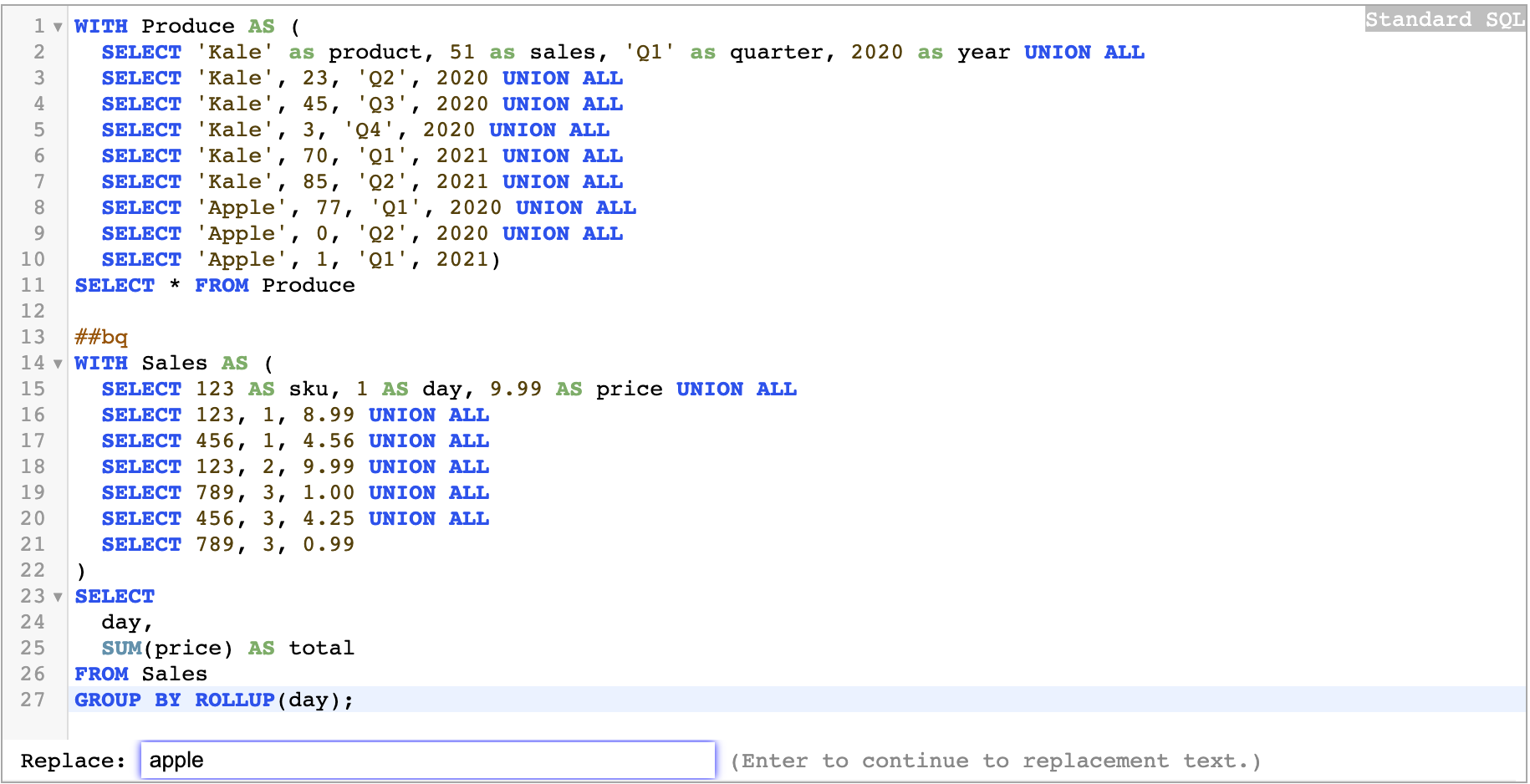
Task: Click the value 4.56 on line 17
Action: click(329, 440)
